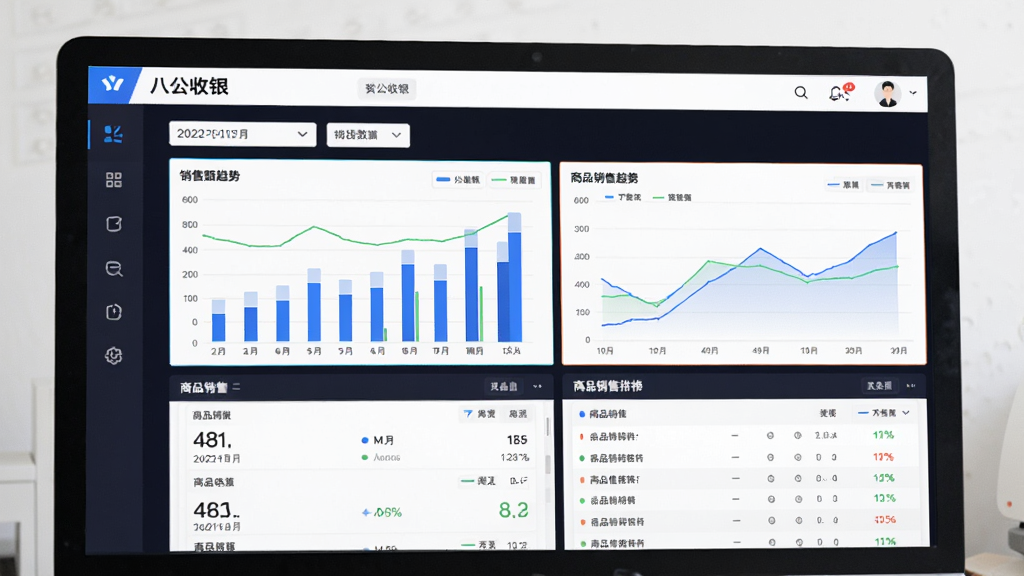Click the app title "八公收银"
Screen dimensions: 1024x576
click(189, 86)
